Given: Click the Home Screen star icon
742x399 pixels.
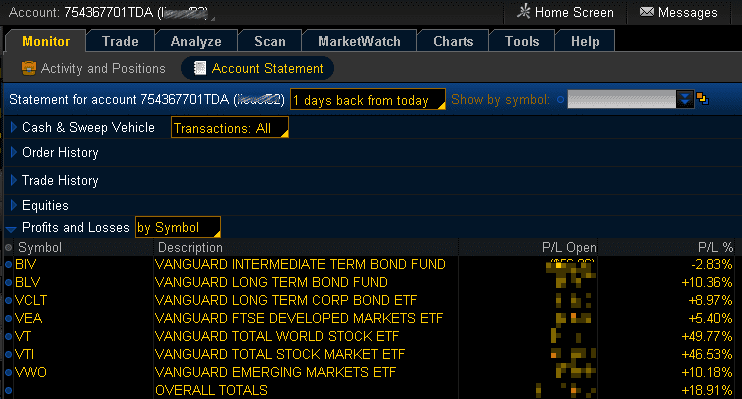Looking at the screenshot, I should point(523,11).
